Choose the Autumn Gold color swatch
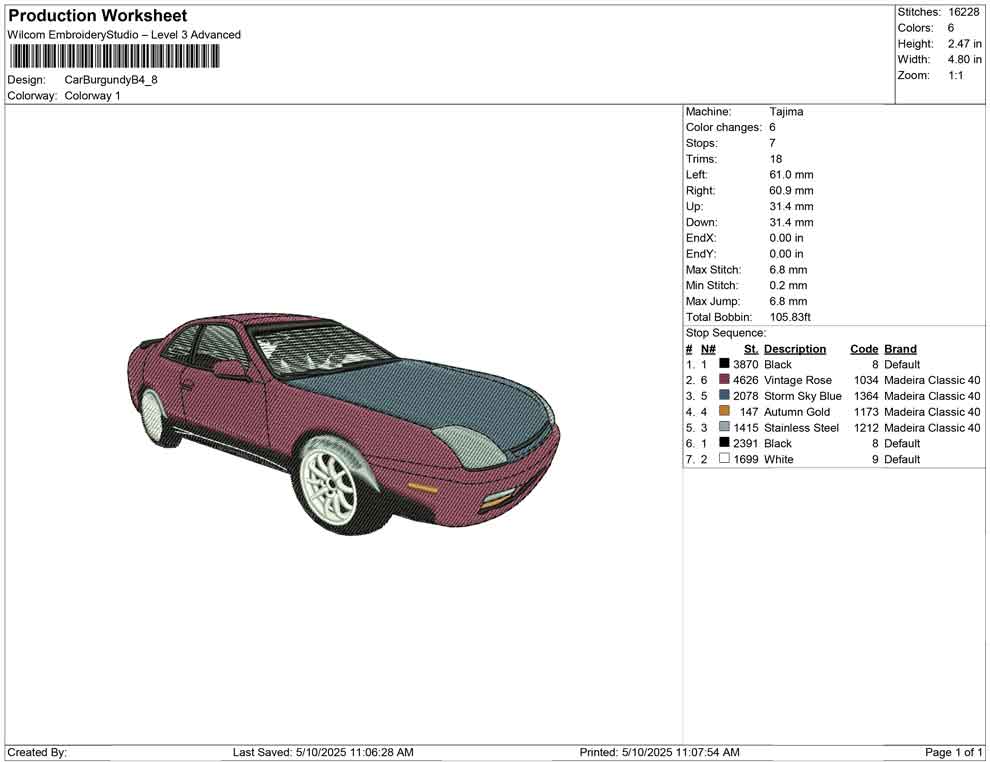Screen dimensions: 990x762 click(724, 412)
